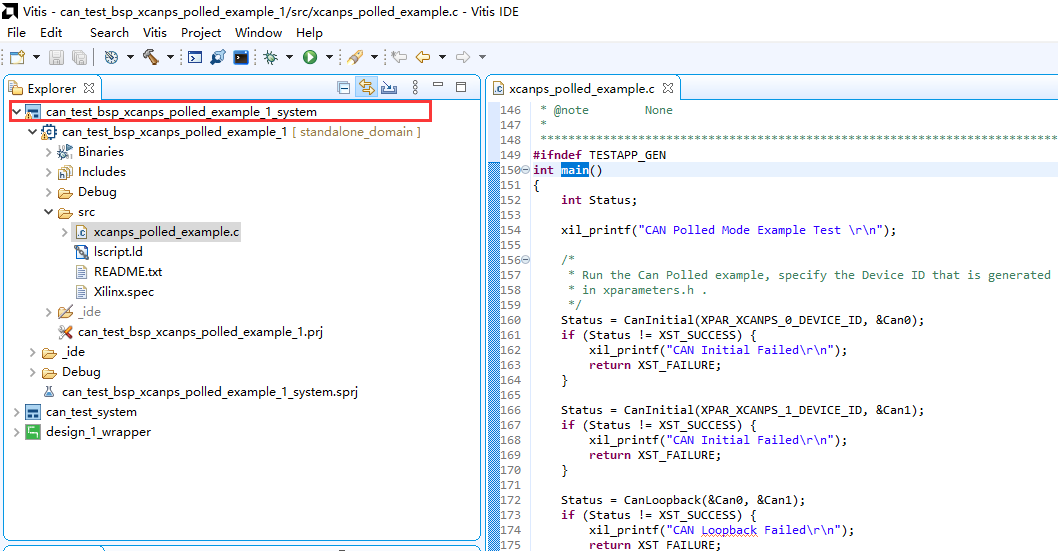Open the dropdown beside the highlighter icon
The height and width of the screenshot is (551, 1058).
pos(374,57)
